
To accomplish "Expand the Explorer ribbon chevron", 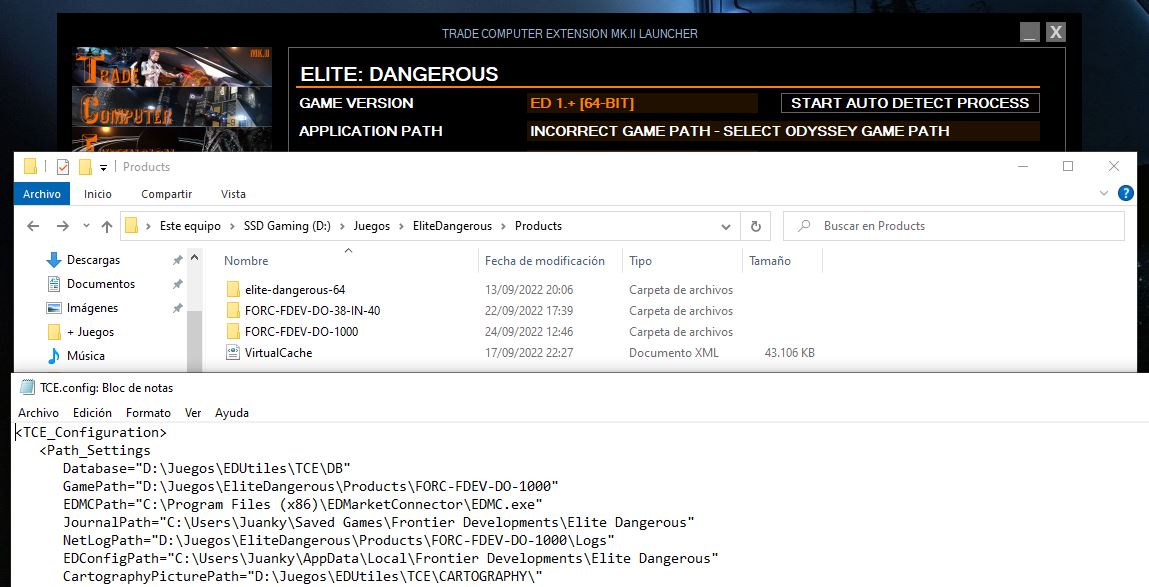I will click(x=1104, y=193).
